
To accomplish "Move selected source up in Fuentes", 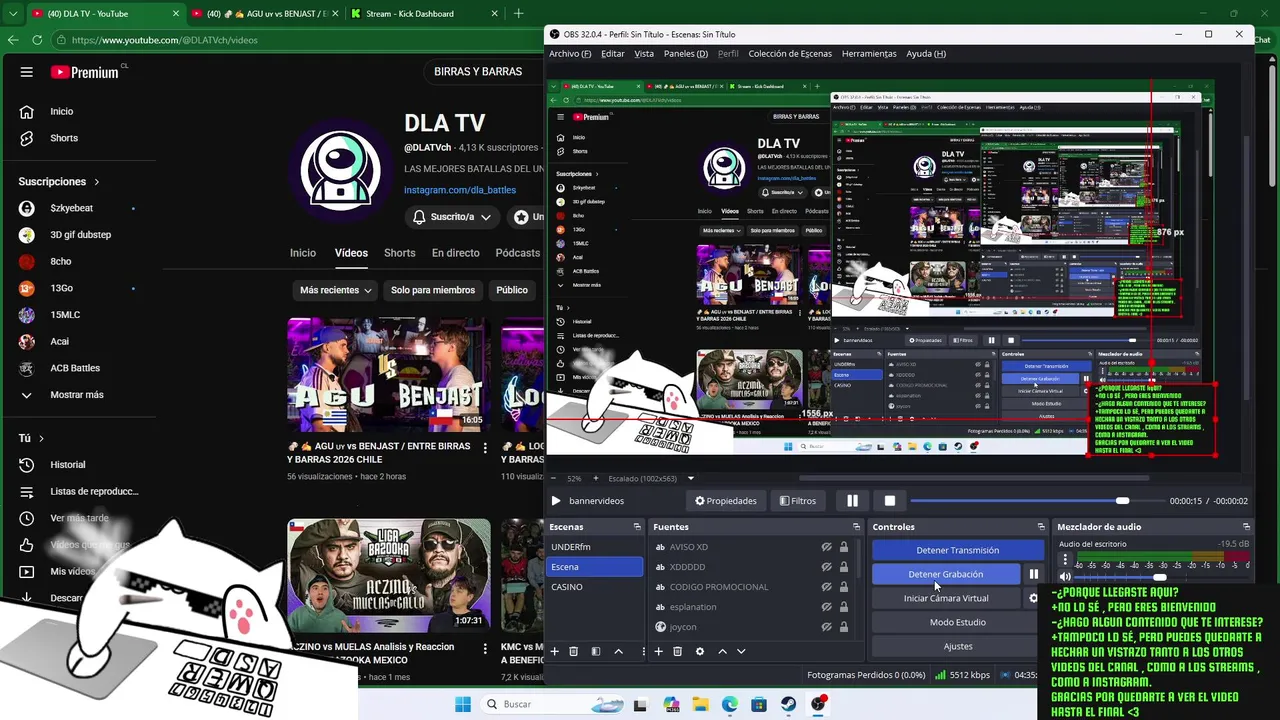I will coord(722,652).
